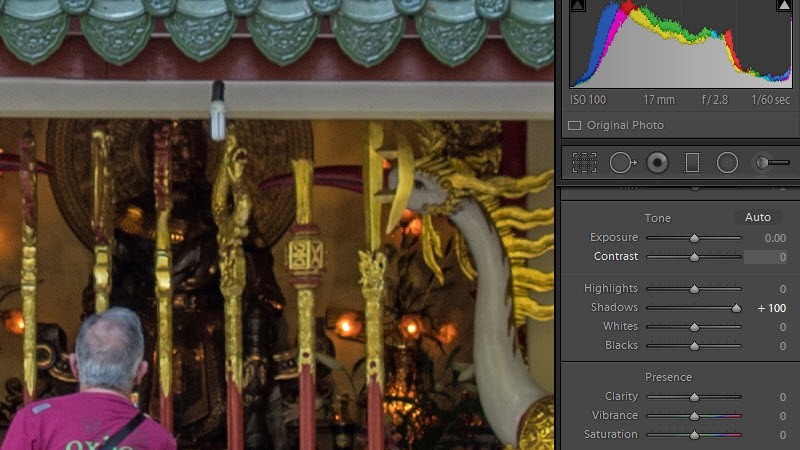The image size is (800, 450).
Task: Click the Clarity slider handle
Action: coord(694,397)
